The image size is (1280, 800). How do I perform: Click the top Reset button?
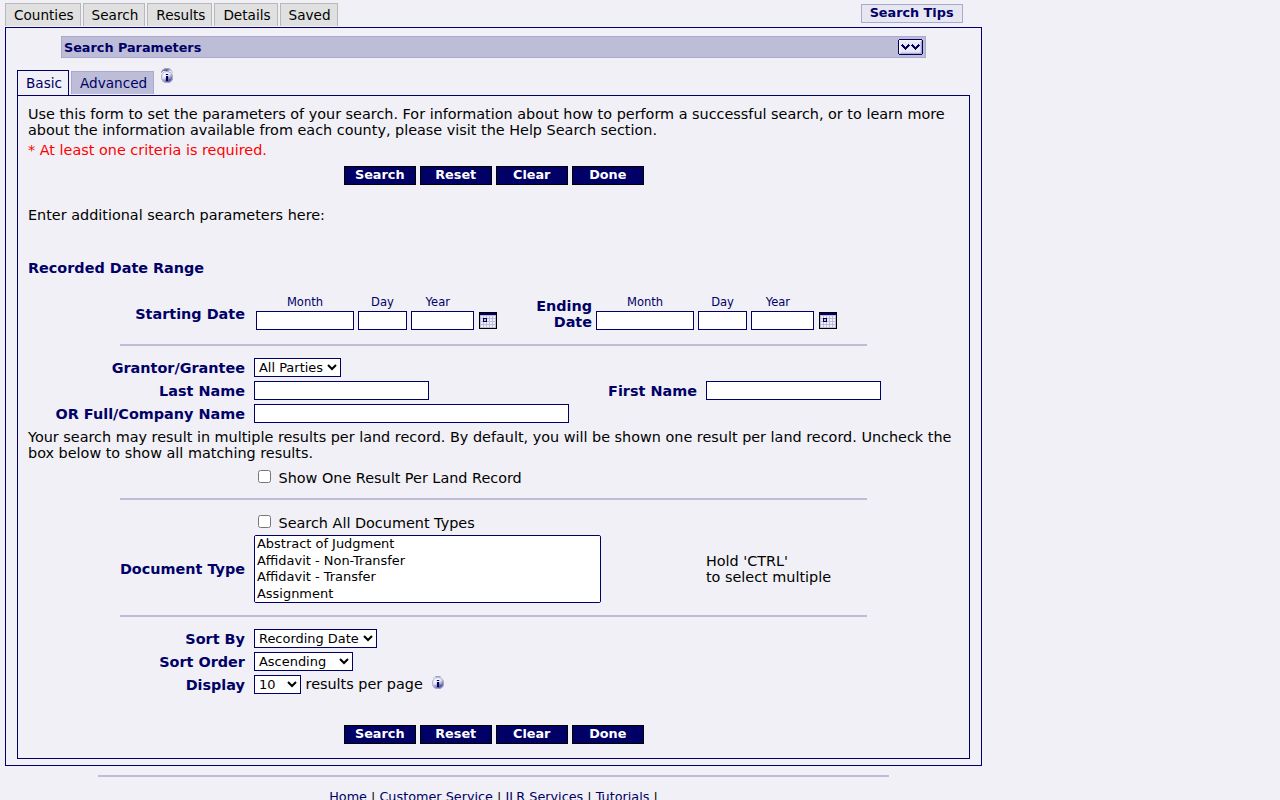(x=456, y=175)
